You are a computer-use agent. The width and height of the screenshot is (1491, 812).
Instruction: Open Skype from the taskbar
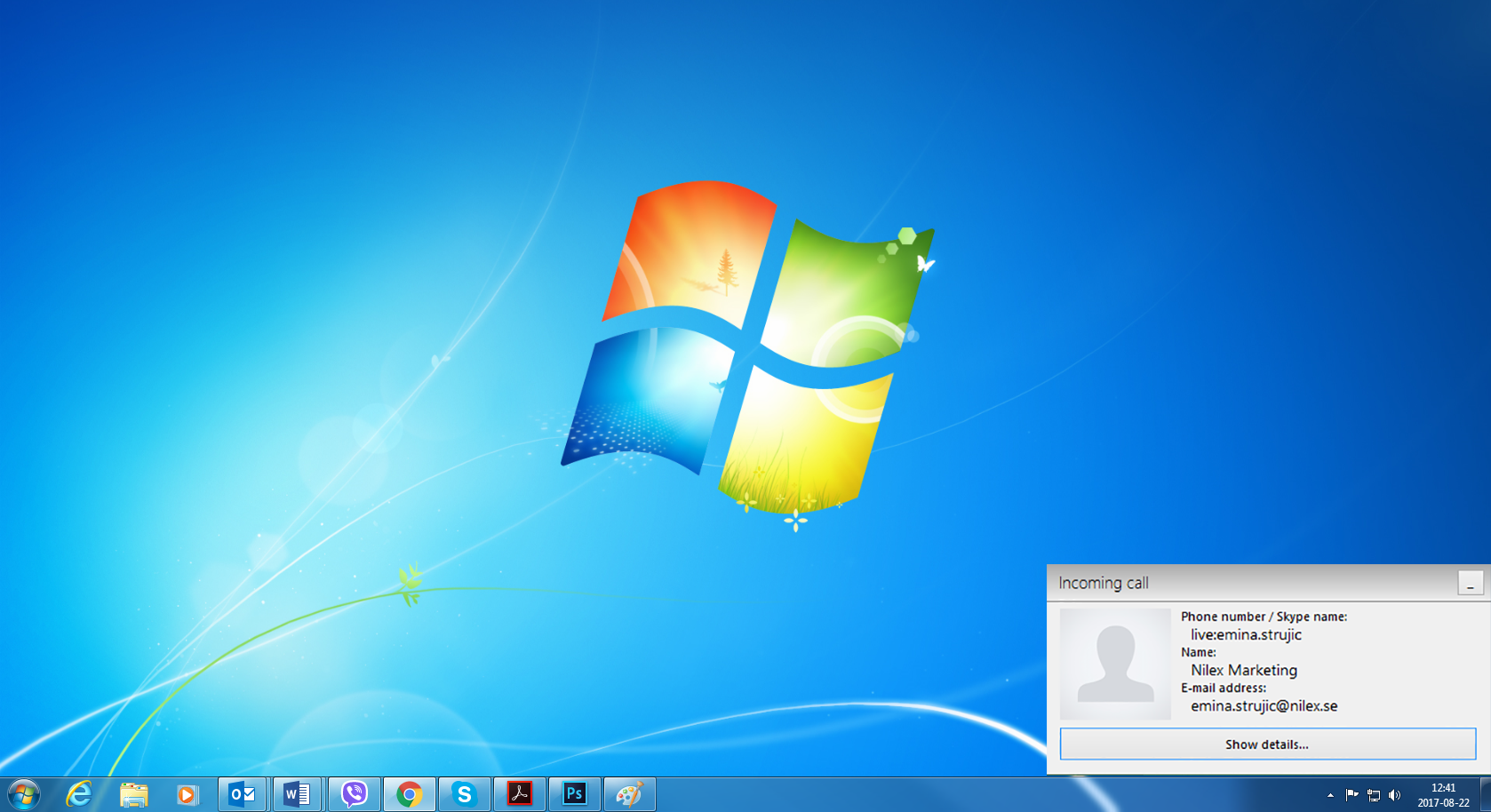(464, 793)
